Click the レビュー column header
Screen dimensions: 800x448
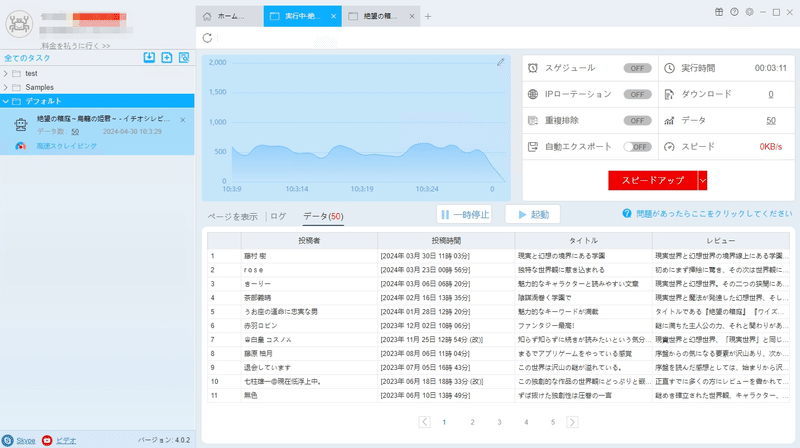(x=721, y=240)
